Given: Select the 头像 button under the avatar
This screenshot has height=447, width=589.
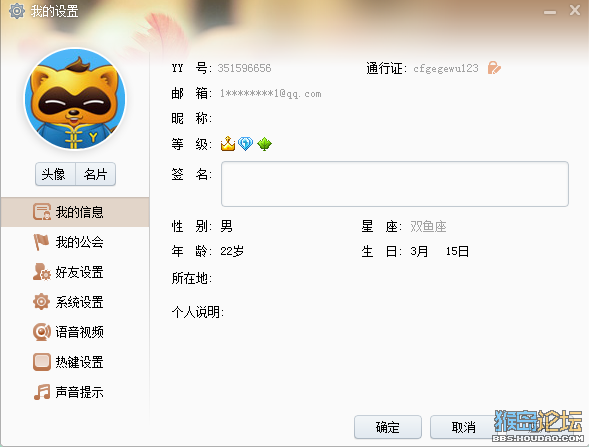Looking at the screenshot, I should coord(55,174).
